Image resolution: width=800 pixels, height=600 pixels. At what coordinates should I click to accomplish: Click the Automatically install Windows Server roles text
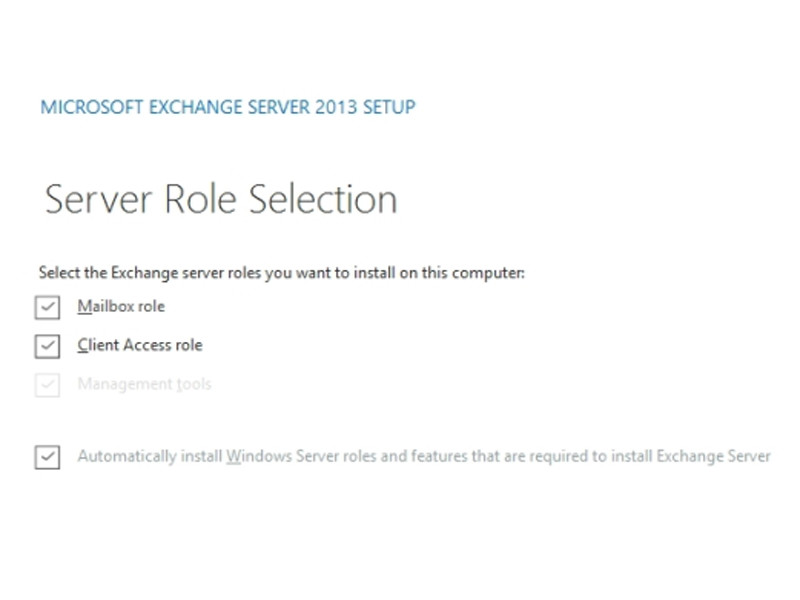[x=423, y=456]
